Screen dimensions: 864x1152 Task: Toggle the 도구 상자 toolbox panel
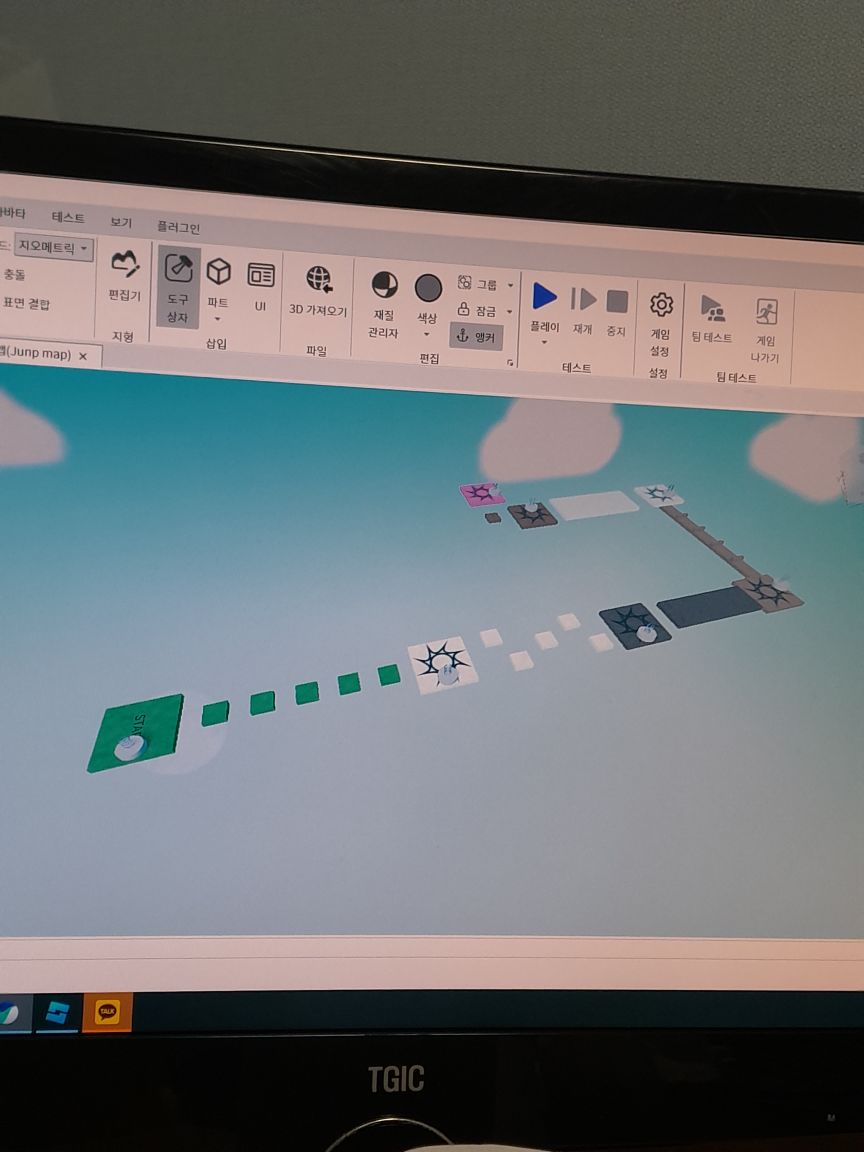point(178,286)
